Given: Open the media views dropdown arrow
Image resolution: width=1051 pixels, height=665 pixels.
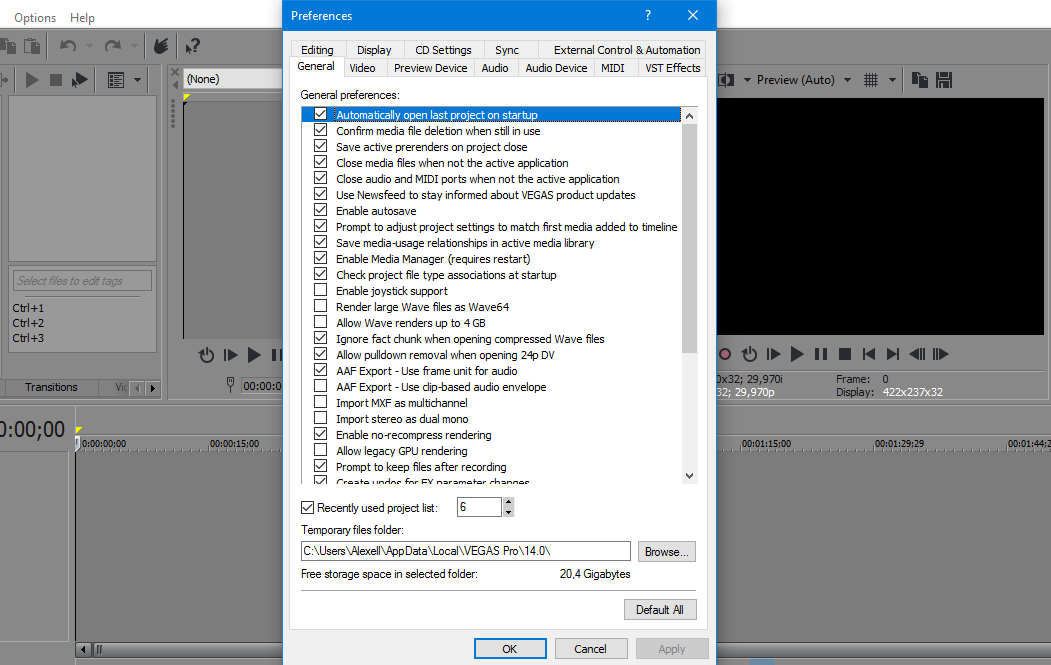Looking at the screenshot, I should pyautogui.click(x=137, y=80).
